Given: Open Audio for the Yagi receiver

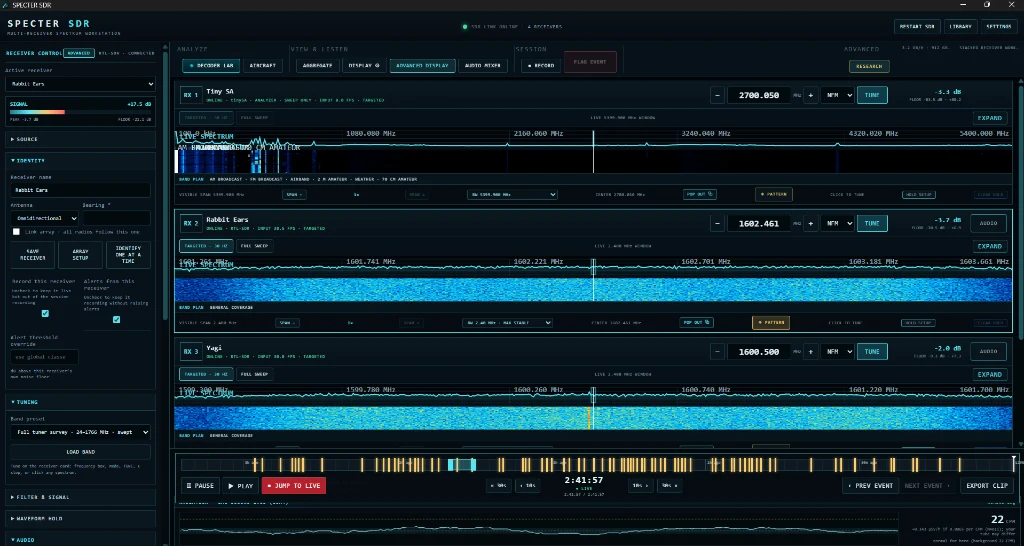Looking at the screenshot, I should pyautogui.click(x=988, y=351).
